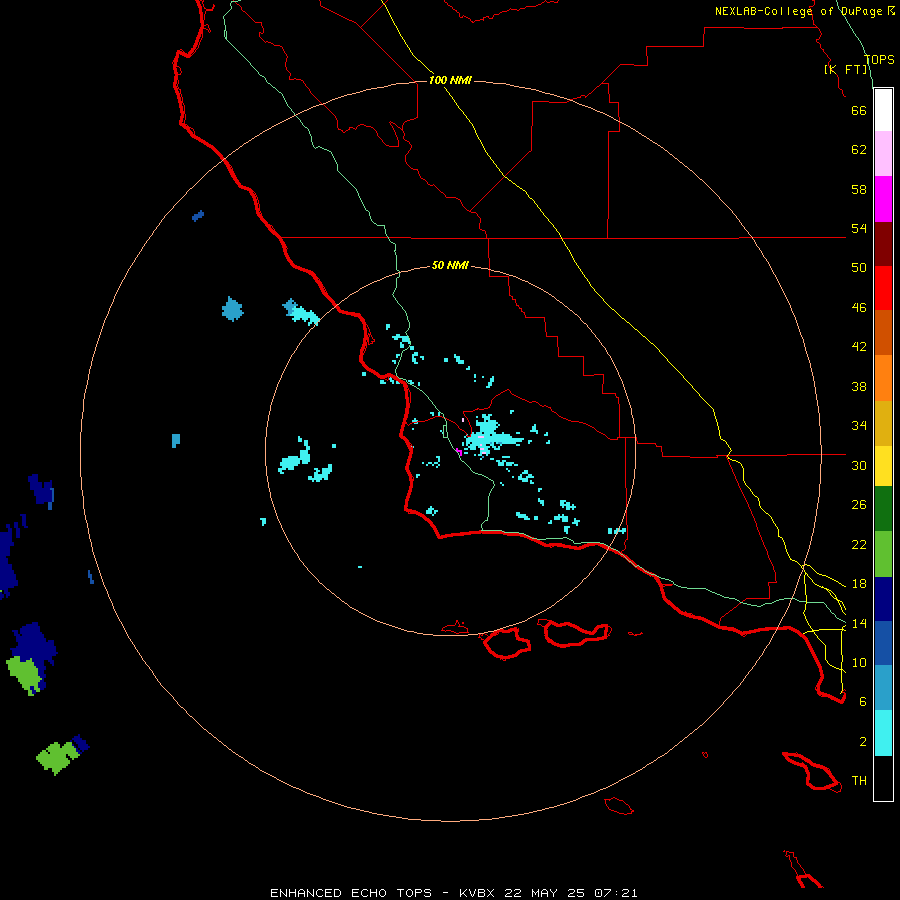Screen dimensions: 900x900
Task: Click the '50' legend value
Action: pyautogui.click(x=859, y=268)
